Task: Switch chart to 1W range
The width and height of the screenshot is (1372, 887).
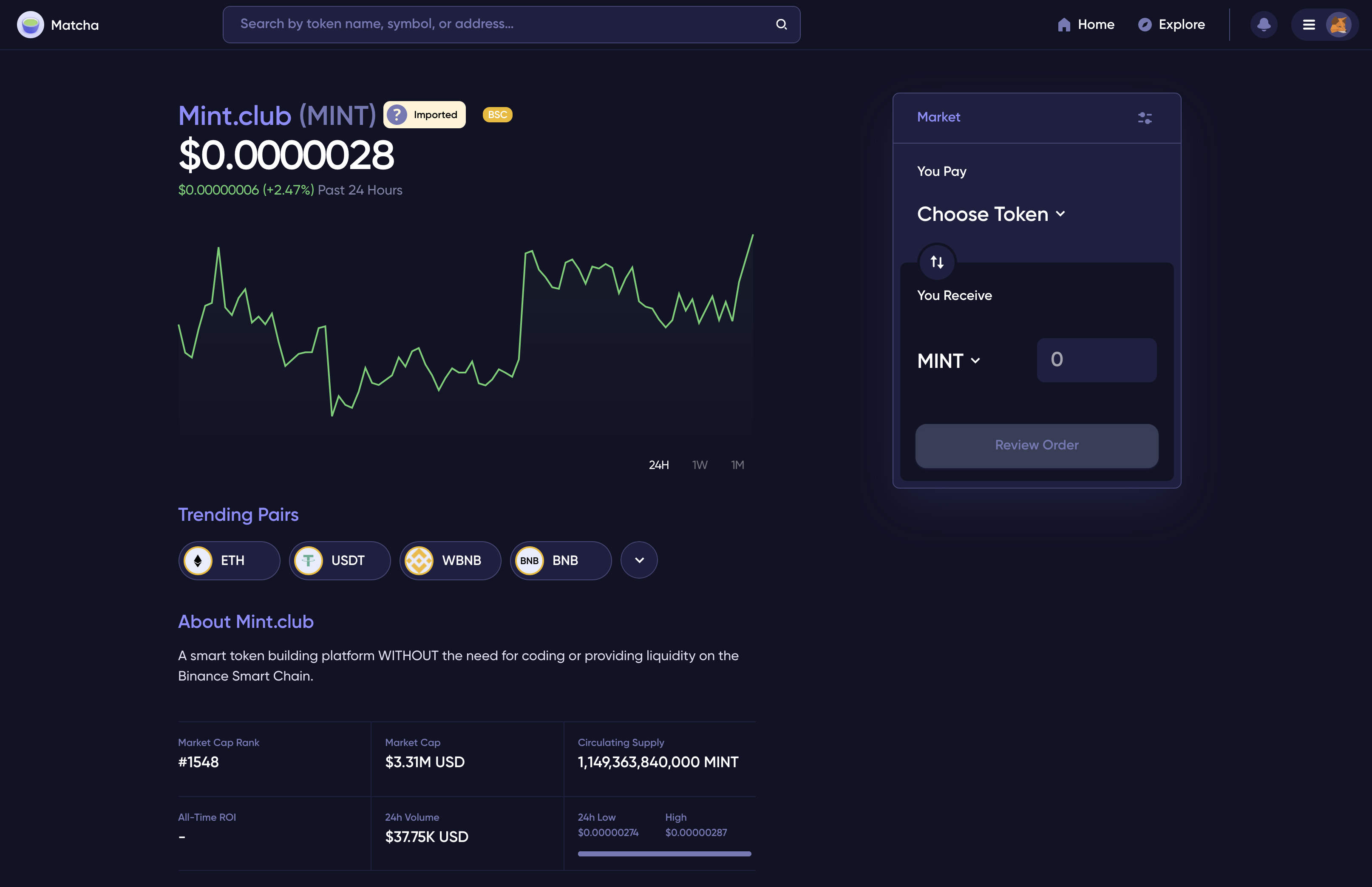Action: click(x=700, y=465)
